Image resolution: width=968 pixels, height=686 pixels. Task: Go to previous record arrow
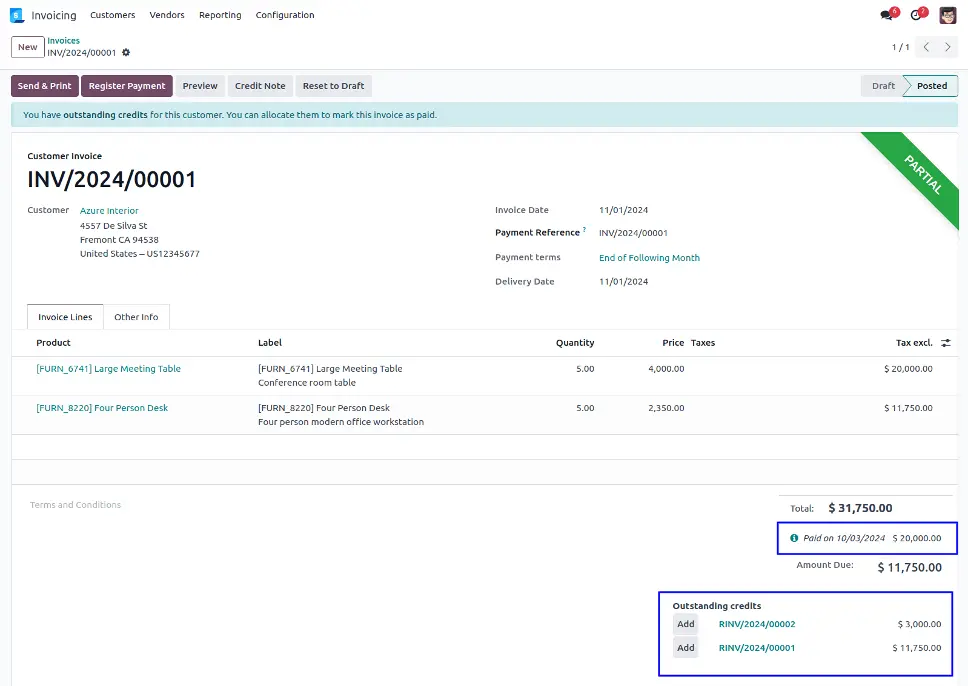pos(927,47)
